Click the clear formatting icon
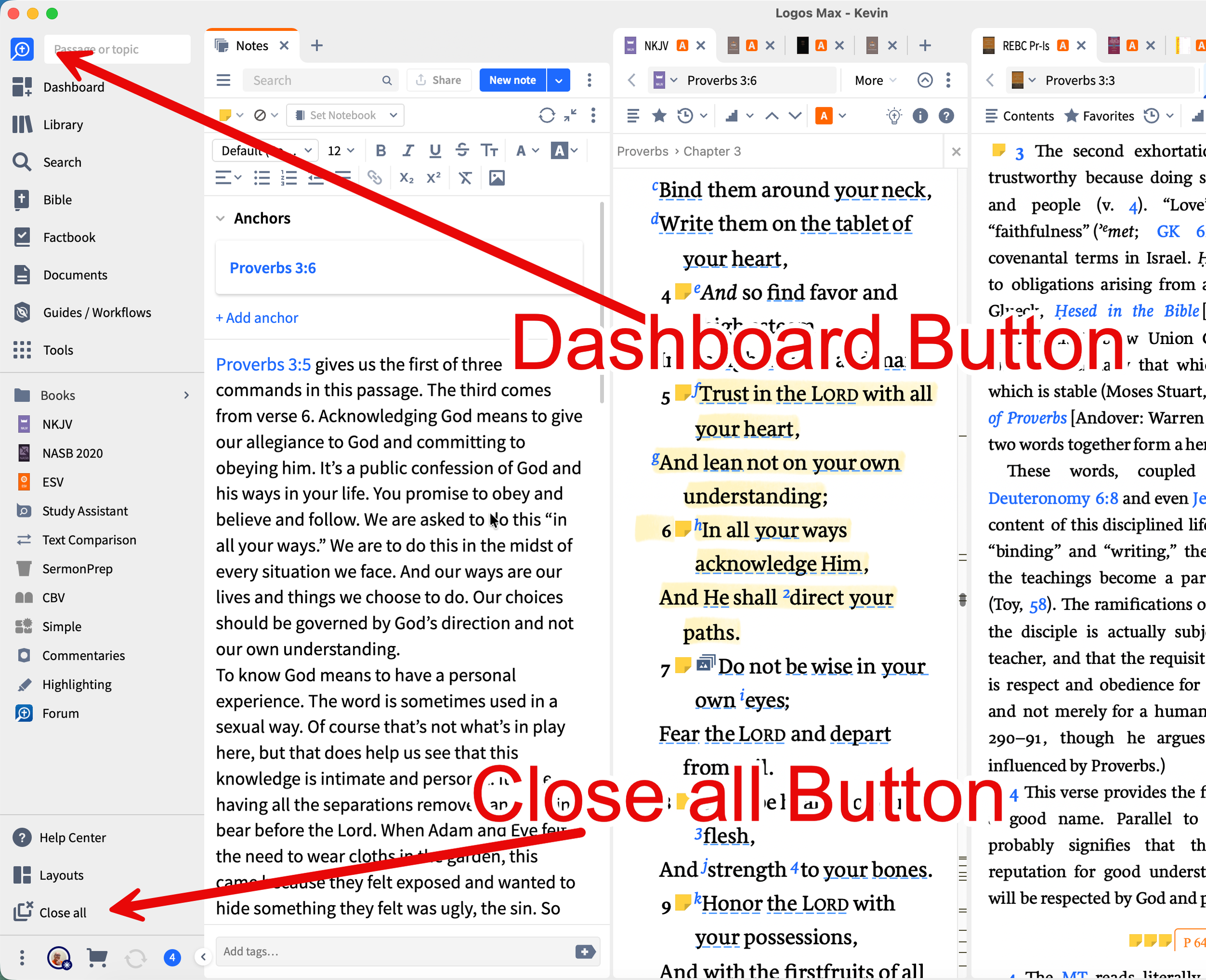Viewport: 1206px width, 980px height. coord(465,179)
